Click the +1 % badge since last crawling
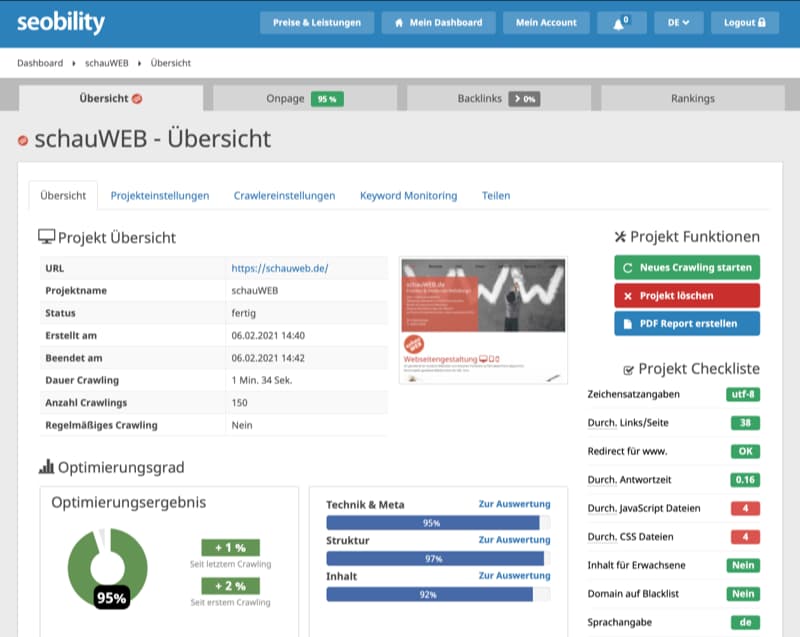 click(231, 547)
